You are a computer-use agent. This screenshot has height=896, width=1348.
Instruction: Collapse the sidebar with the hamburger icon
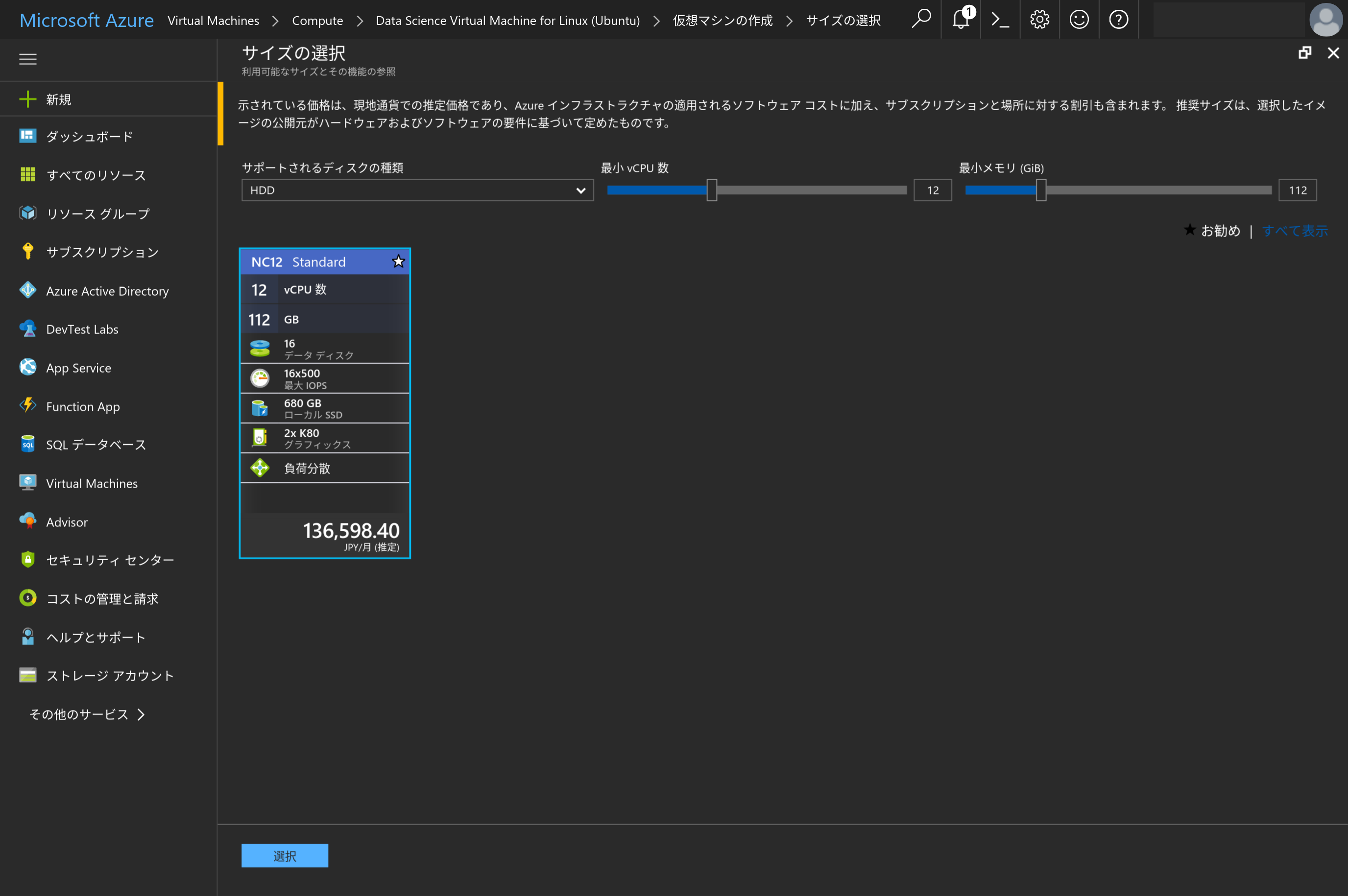pos(27,59)
